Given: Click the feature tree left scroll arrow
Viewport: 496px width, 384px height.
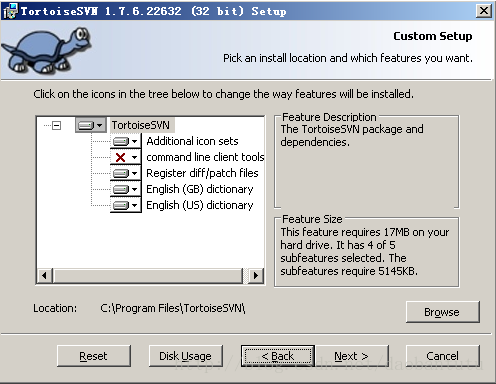Looking at the screenshot, I should [45, 276].
